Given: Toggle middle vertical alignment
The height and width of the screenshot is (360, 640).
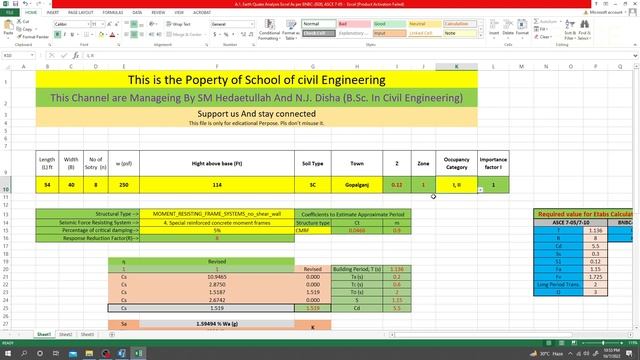Looking at the screenshot, I should click(134, 24).
